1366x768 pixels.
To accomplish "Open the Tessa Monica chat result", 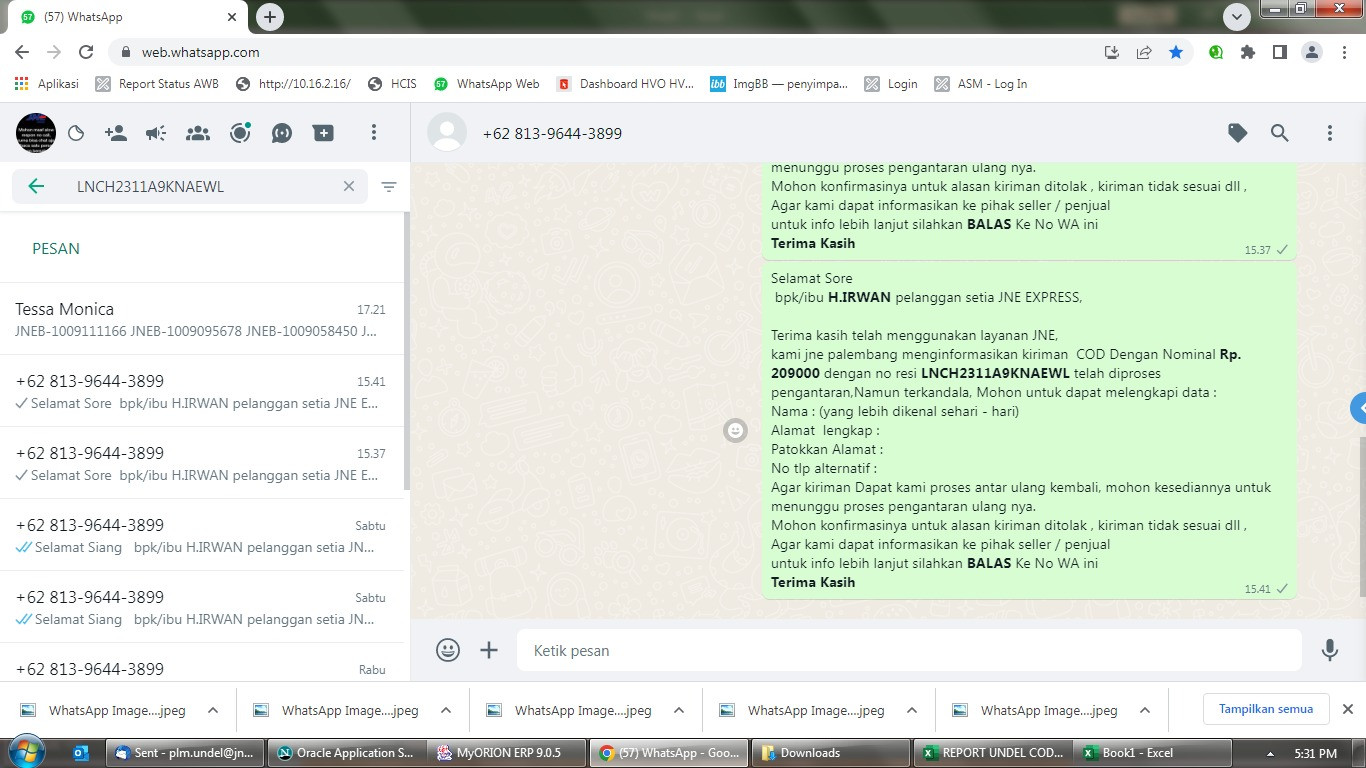I will pos(200,319).
